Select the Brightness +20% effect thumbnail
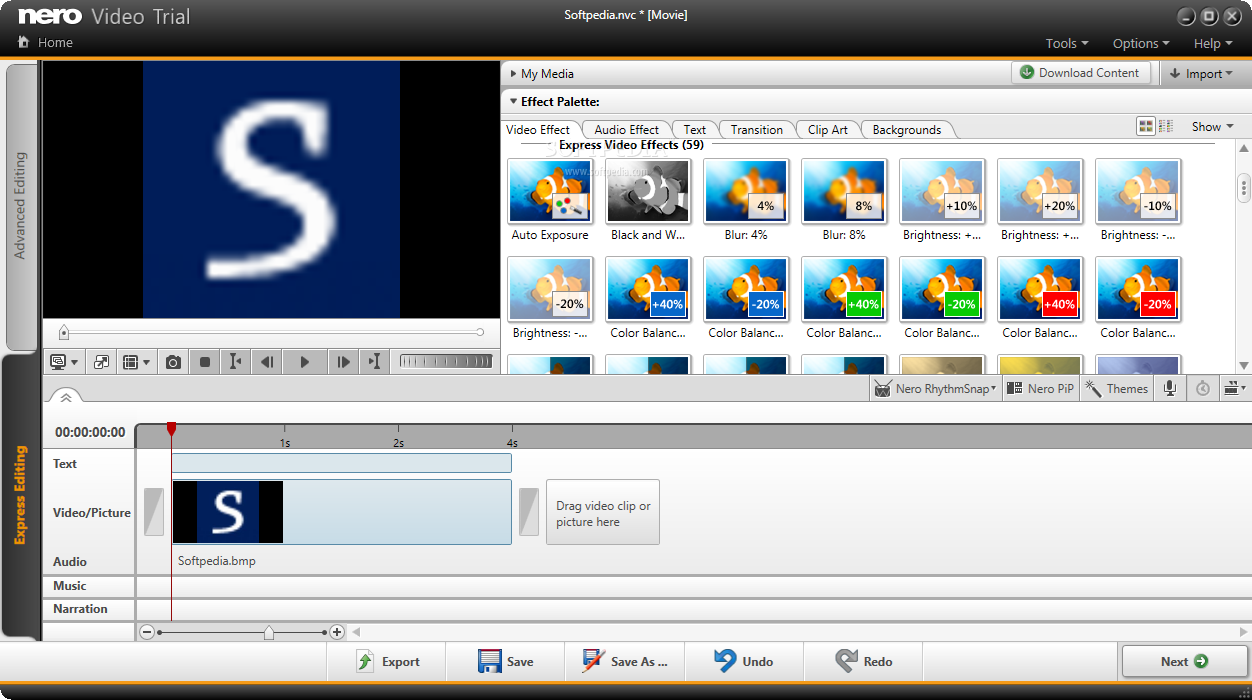 point(1040,191)
